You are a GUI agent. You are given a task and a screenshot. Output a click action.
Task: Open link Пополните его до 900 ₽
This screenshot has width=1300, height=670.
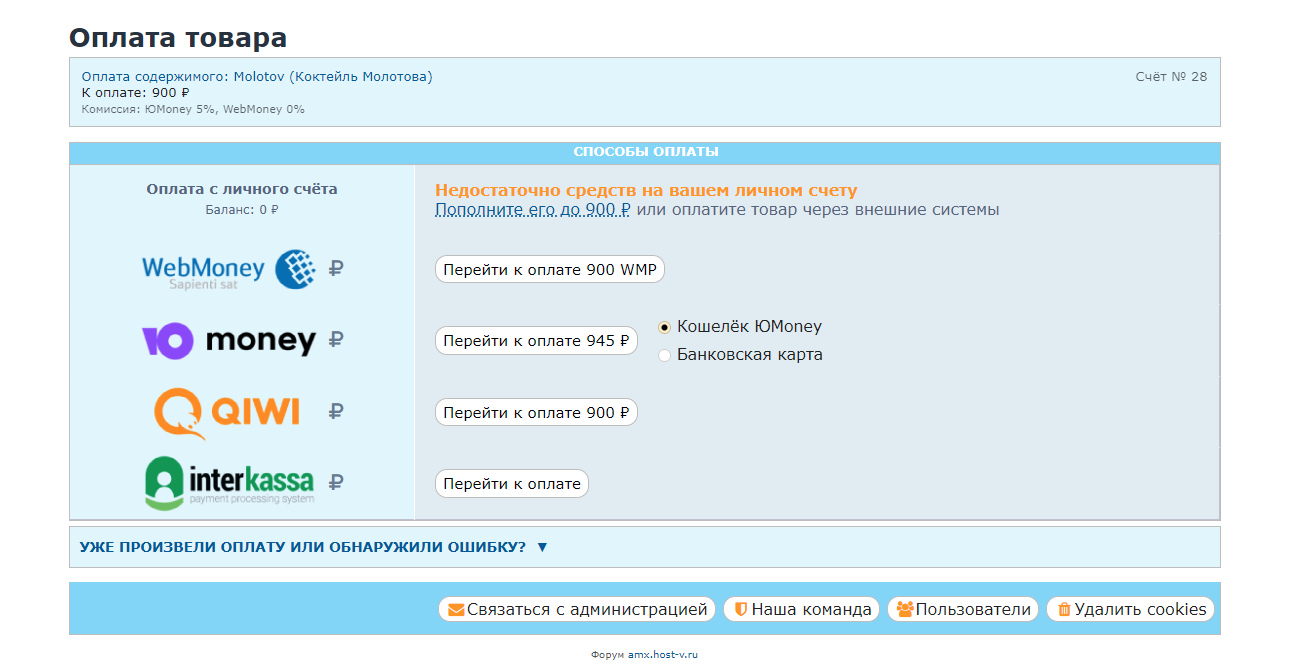pos(532,210)
